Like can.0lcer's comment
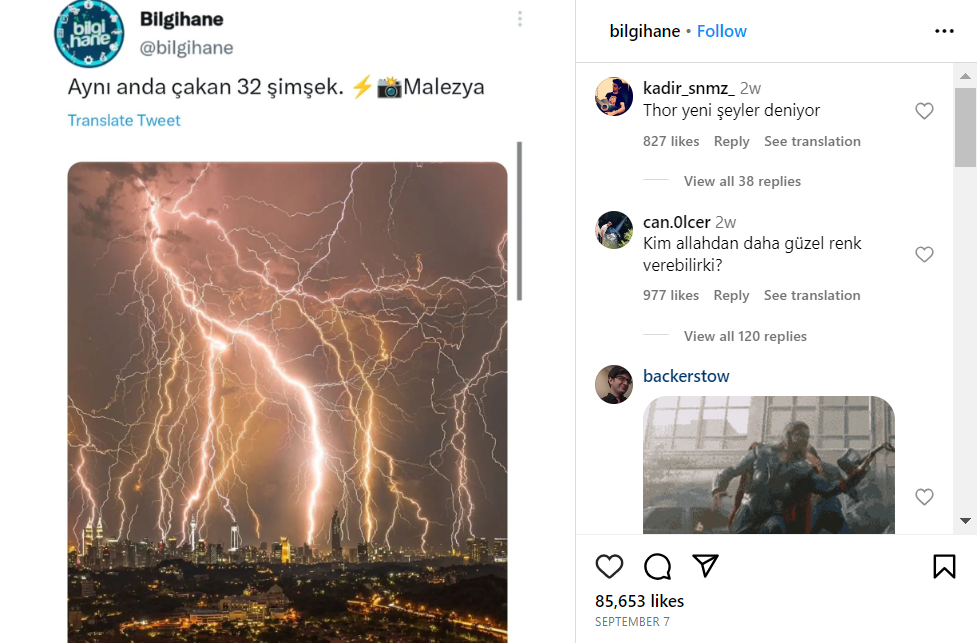The image size is (977, 643). pyautogui.click(x=925, y=255)
